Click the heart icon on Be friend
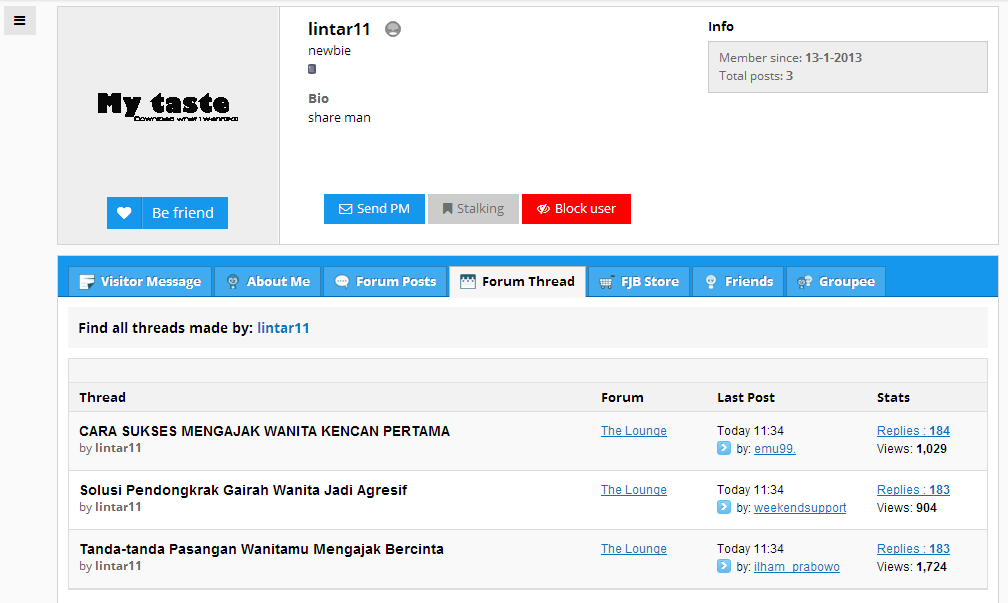This screenshot has width=1008, height=603. (124, 213)
